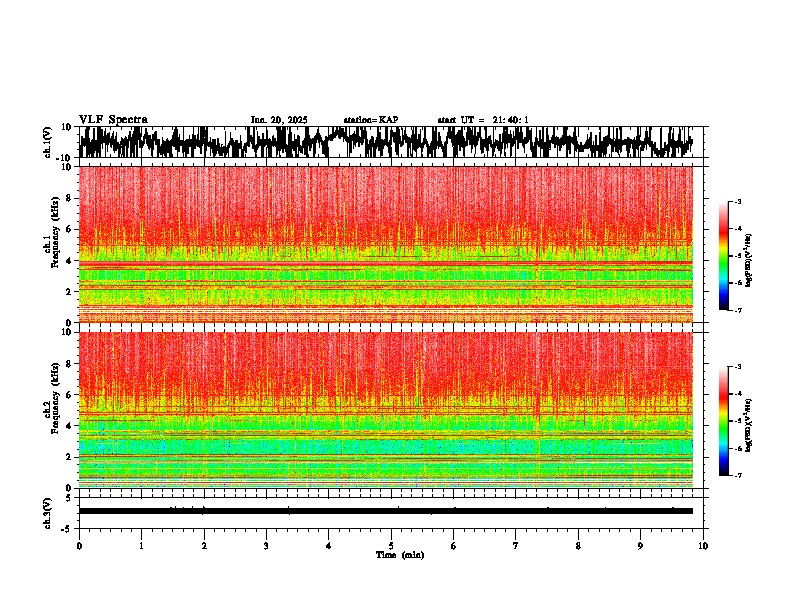Click time axis tick label '0'
Viewport: 792px width, 612px height.
point(79,546)
